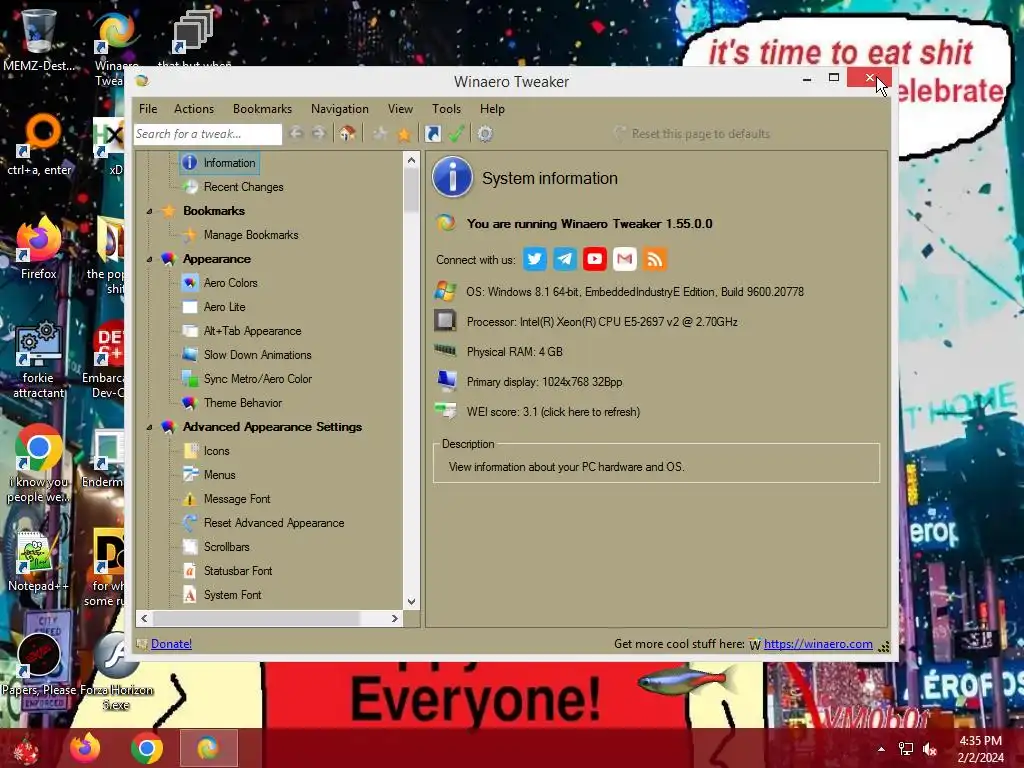The image size is (1024, 768).
Task: Click the Search for a tweak field
Action: tap(208, 134)
